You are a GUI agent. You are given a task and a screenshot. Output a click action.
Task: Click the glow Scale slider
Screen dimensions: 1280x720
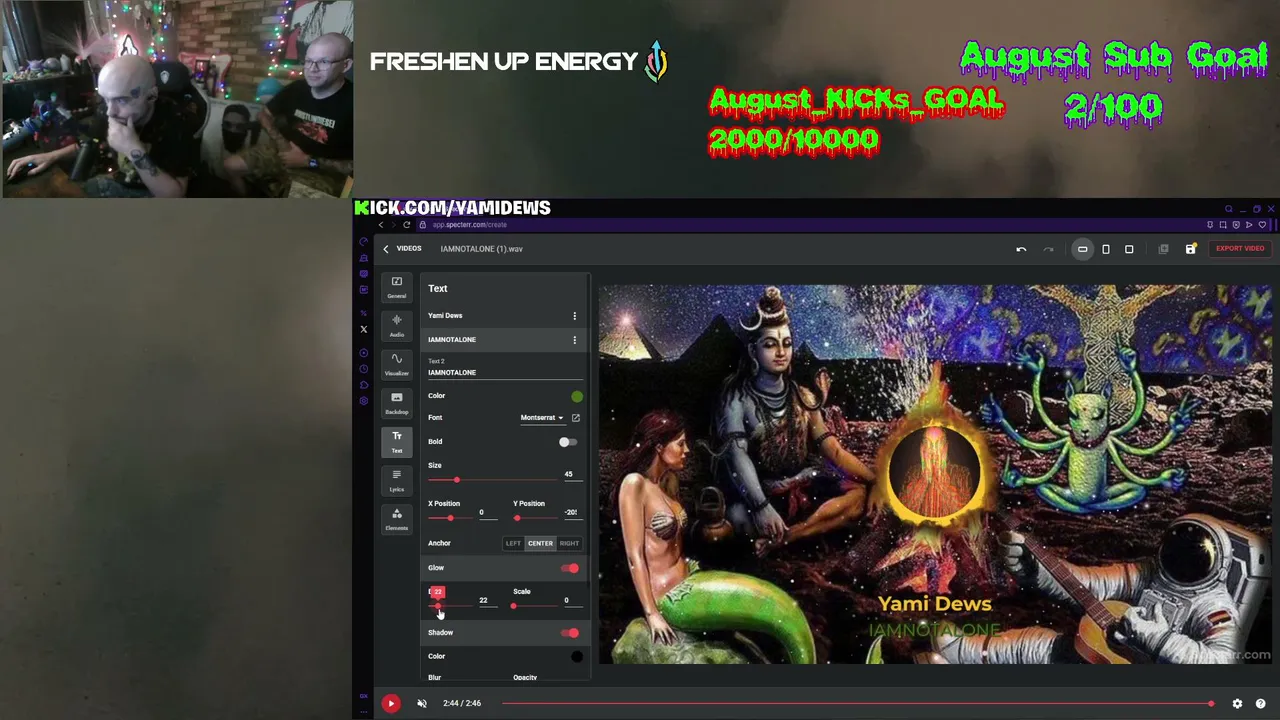535,606
